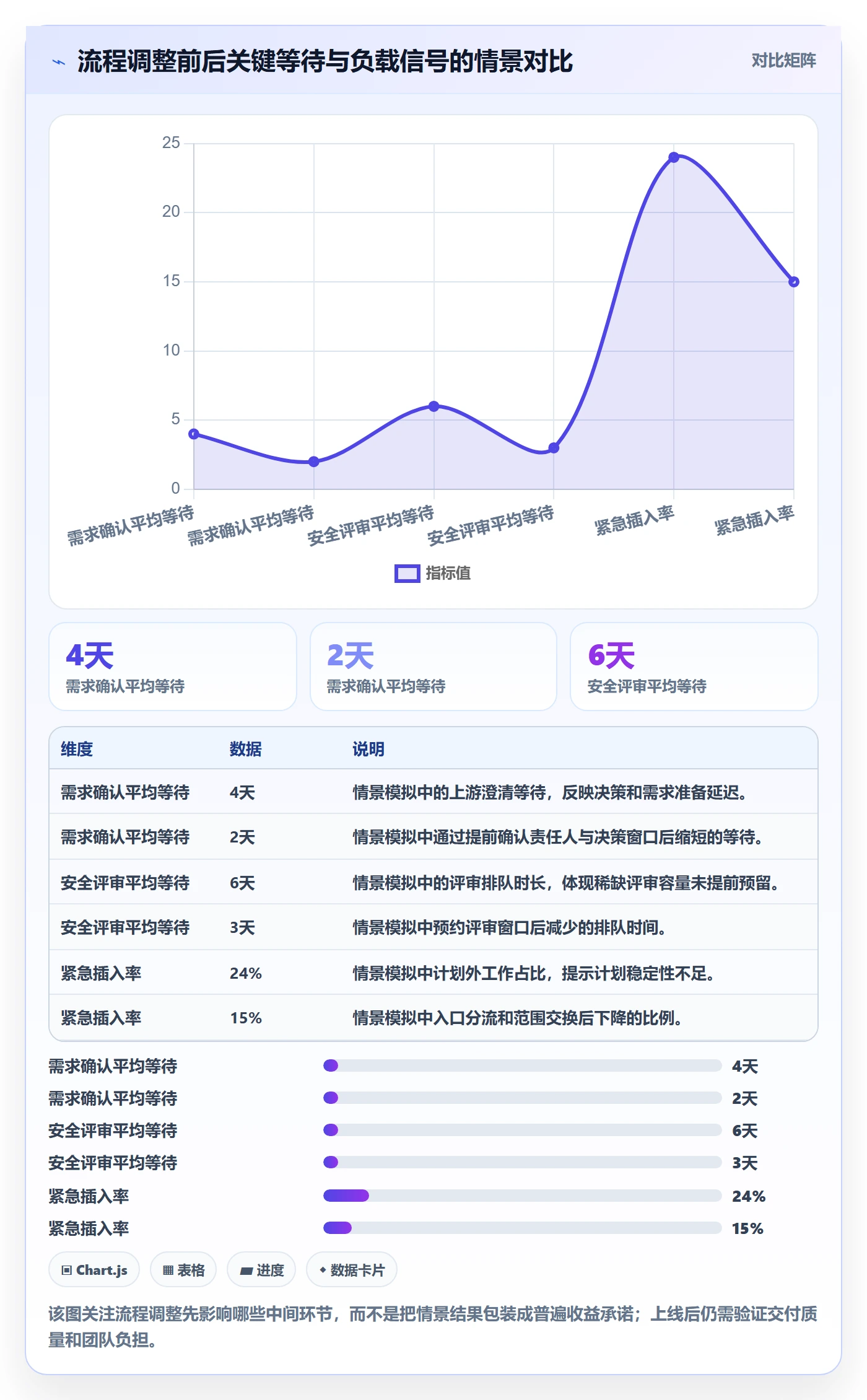This screenshot has height=1400, width=867.
Task: Select the description 情景模拟中预约评审窗口后减少的排队时间
Action: click(x=509, y=927)
